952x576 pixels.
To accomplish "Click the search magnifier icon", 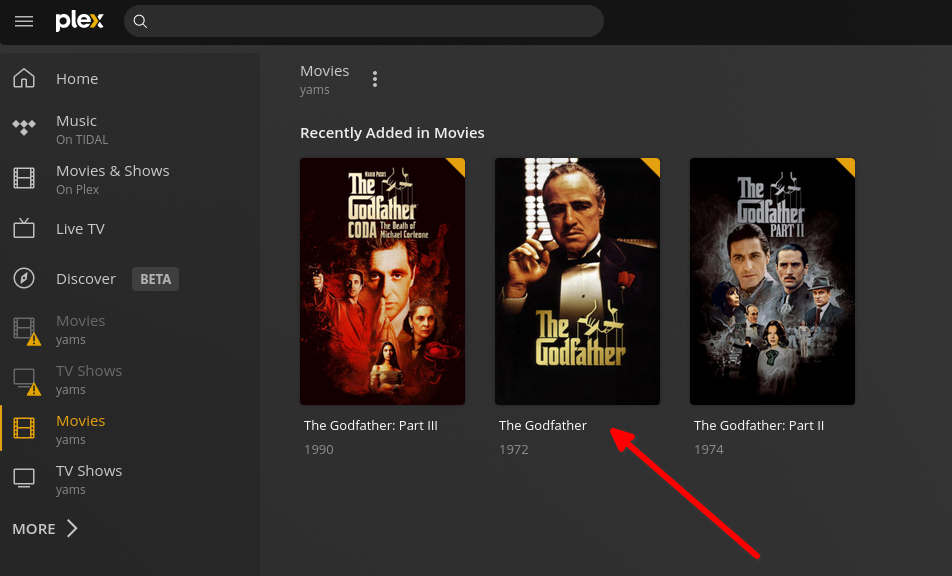I will point(140,22).
